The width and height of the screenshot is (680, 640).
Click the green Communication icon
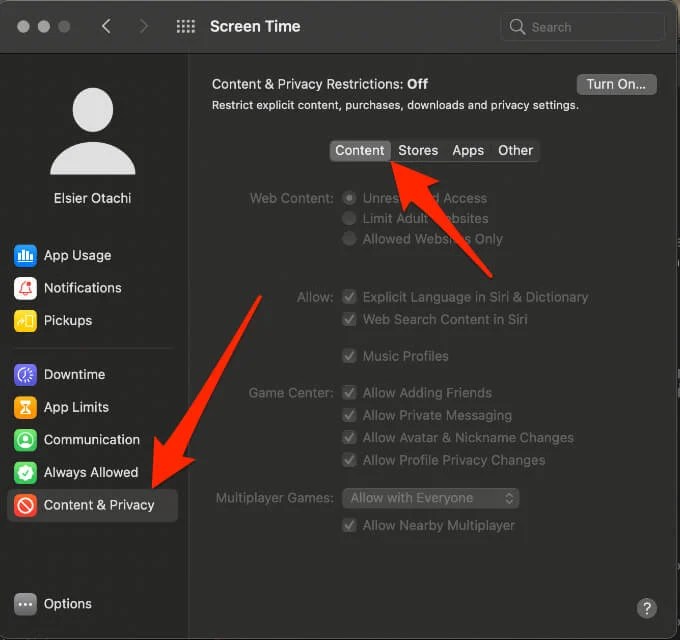pyautogui.click(x=25, y=440)
